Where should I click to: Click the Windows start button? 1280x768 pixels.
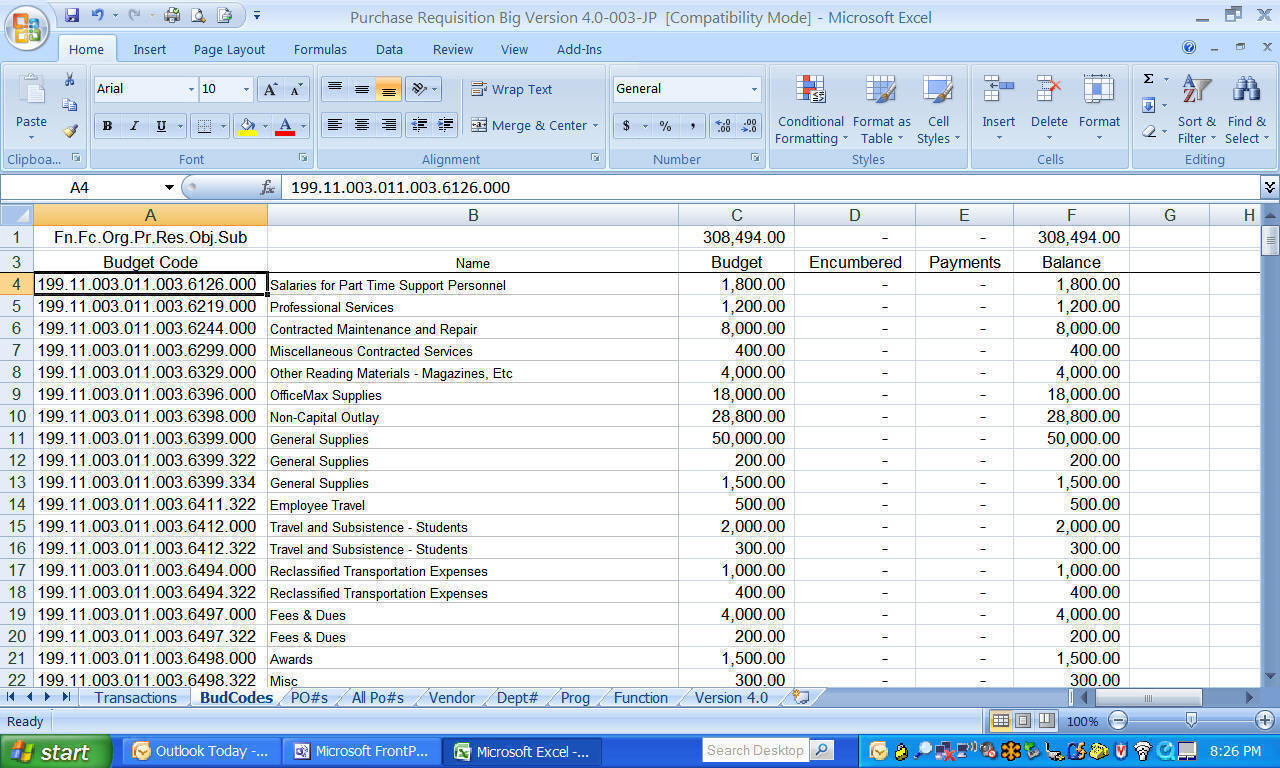(x=57, y=752)
